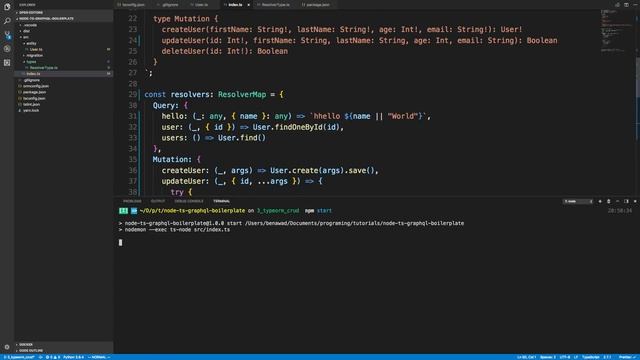Image resolution: width=640 pixels, height=360 pixels.
Task: Click the createUser resolver line in Mutation
Action: 270,170
